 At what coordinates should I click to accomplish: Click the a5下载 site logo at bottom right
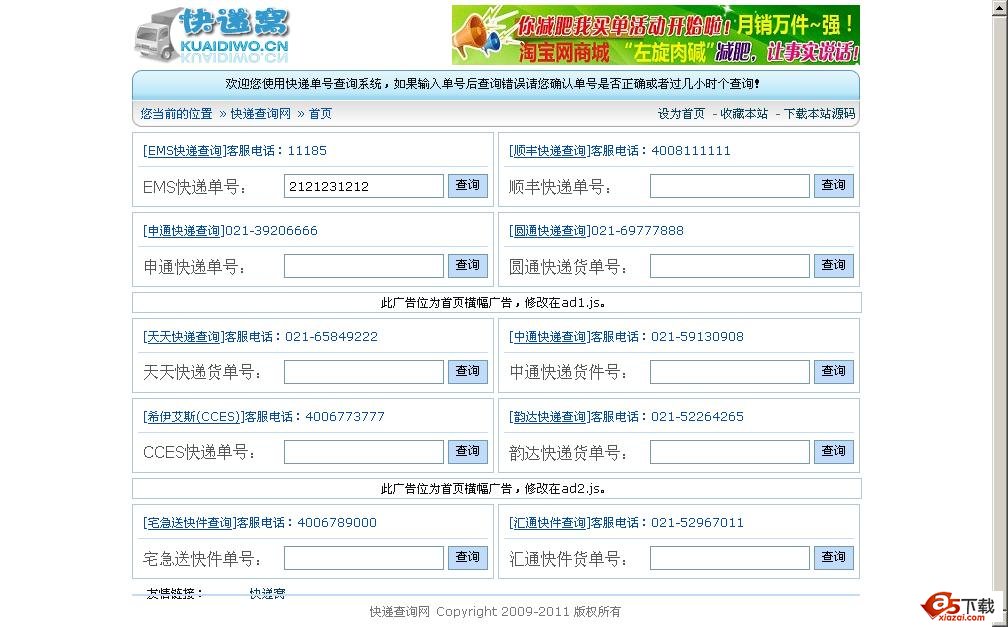(957, 608)
